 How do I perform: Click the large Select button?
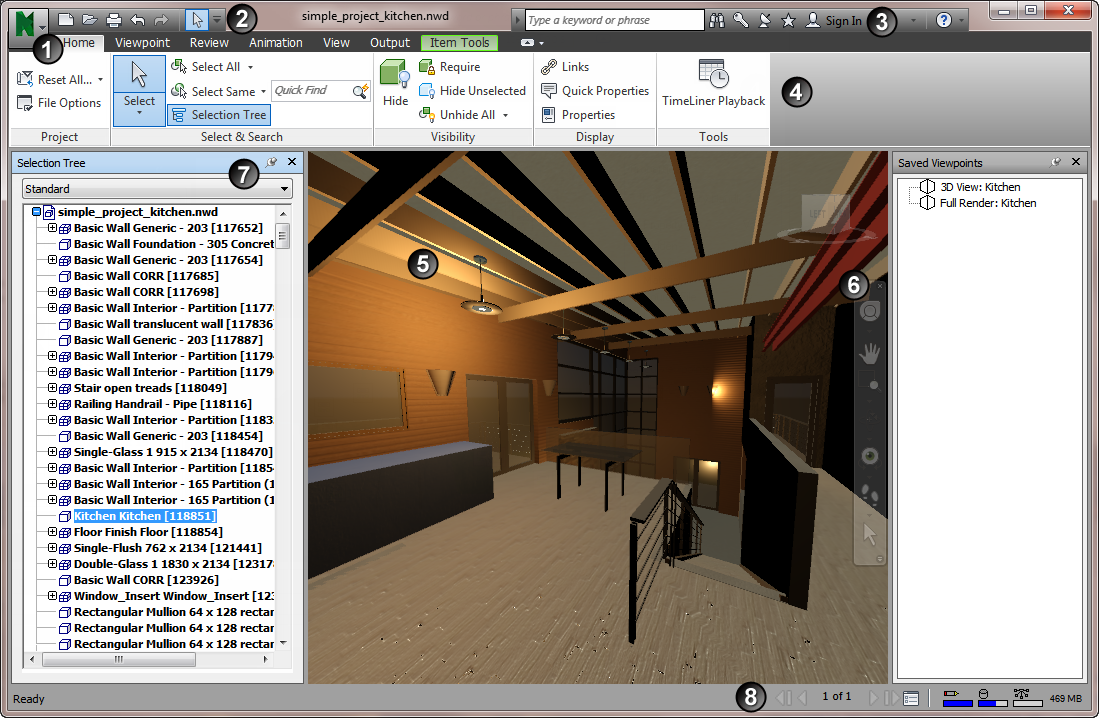point(139,90)
